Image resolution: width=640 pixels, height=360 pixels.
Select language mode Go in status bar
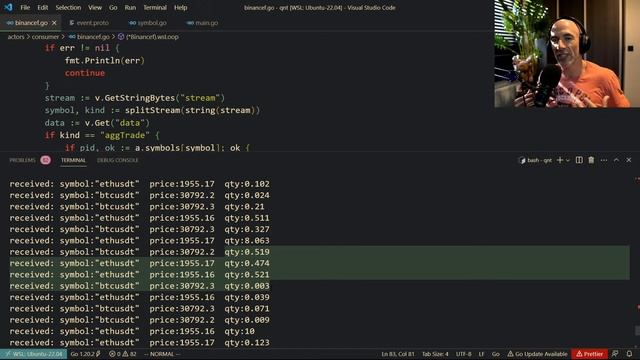[496, 354]
